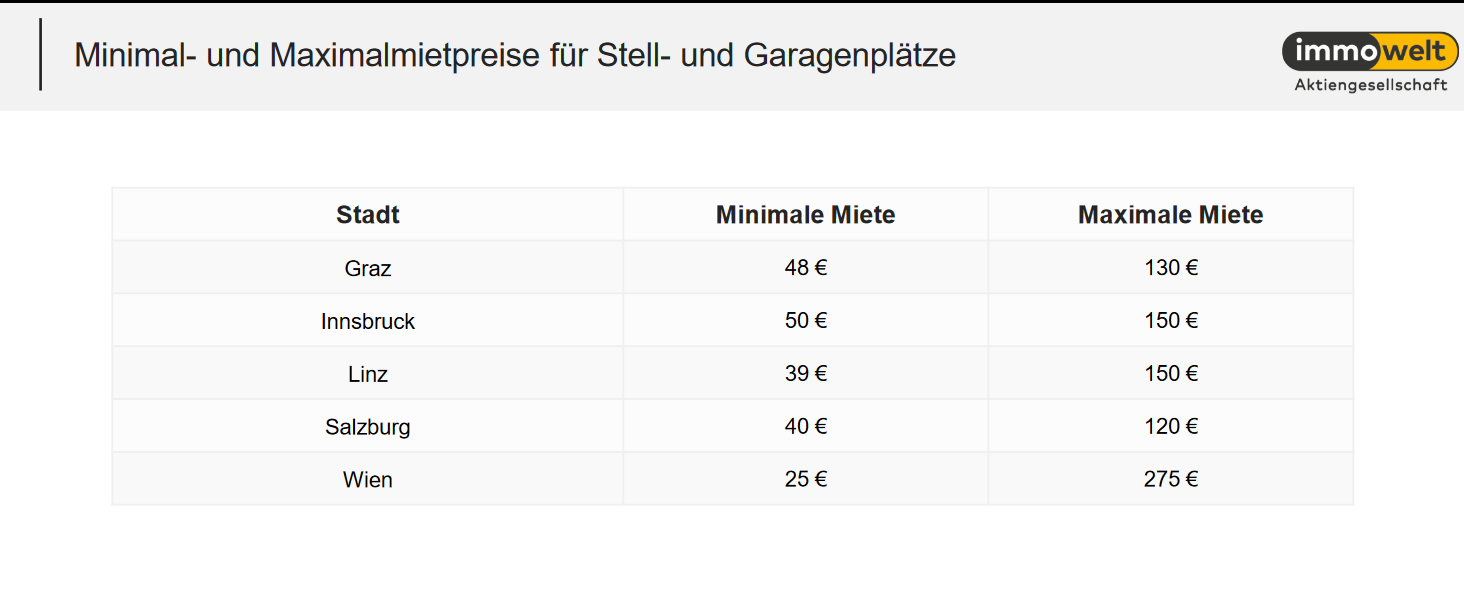Click the Wien city cell
Screen dimensions: 1464x597
click(x=368, y=480)
